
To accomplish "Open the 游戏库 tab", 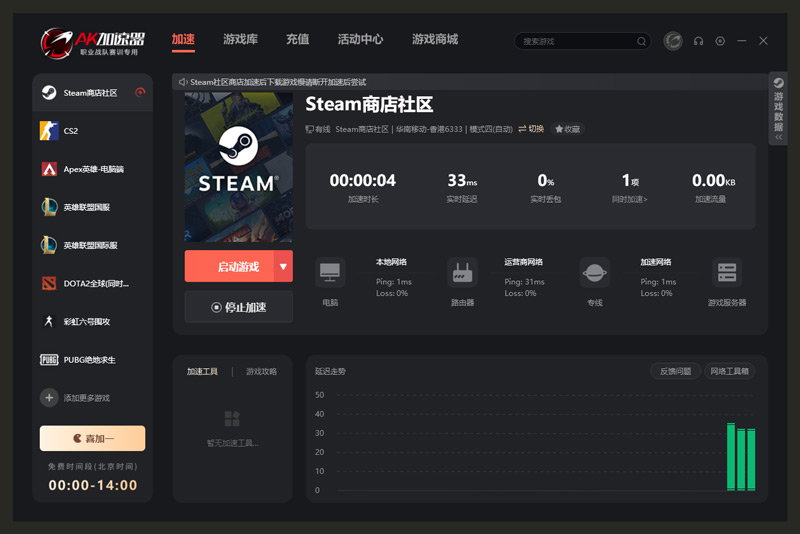I will [240, 39].
